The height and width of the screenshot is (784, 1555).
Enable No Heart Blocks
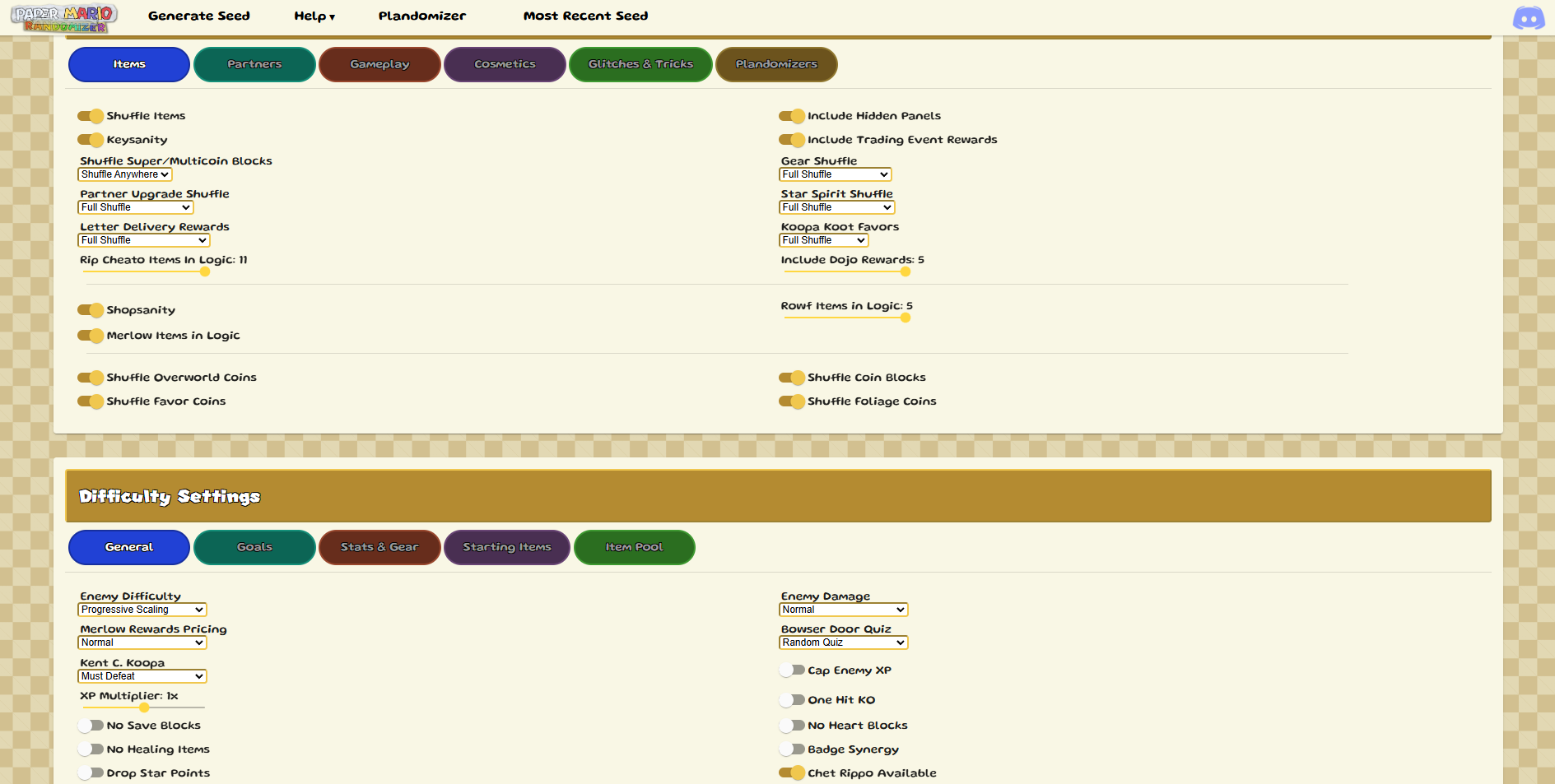click(x=792, y=726)
